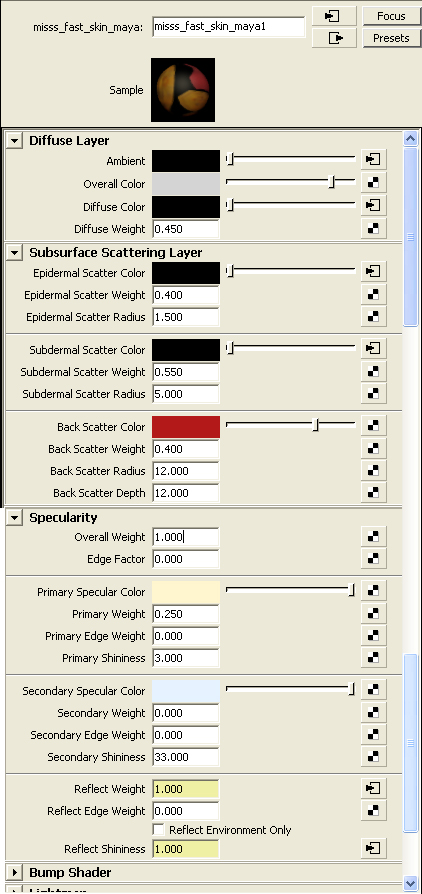
Task: Click the output connection icon below the input one
Action: click(334, 38)
